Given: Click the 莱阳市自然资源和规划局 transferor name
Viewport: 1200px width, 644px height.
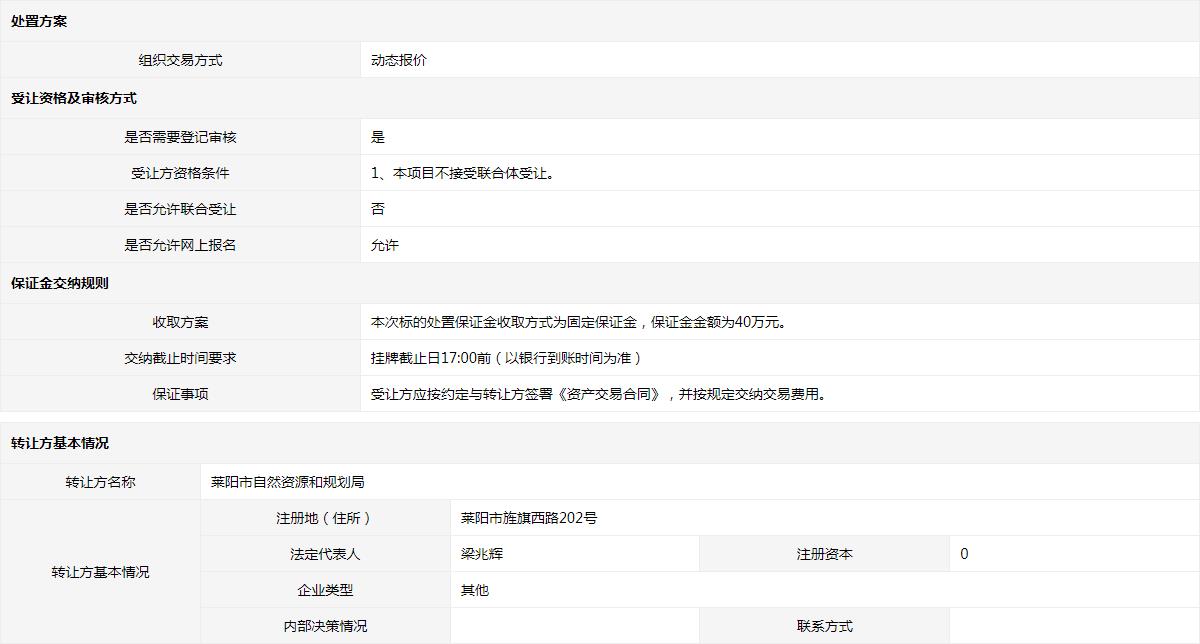Looking at the screenshot, I should pos(288,482).
